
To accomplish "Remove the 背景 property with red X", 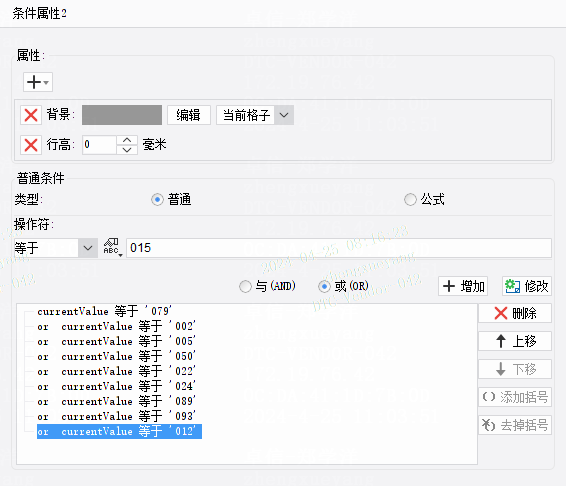I will point(31,115).
